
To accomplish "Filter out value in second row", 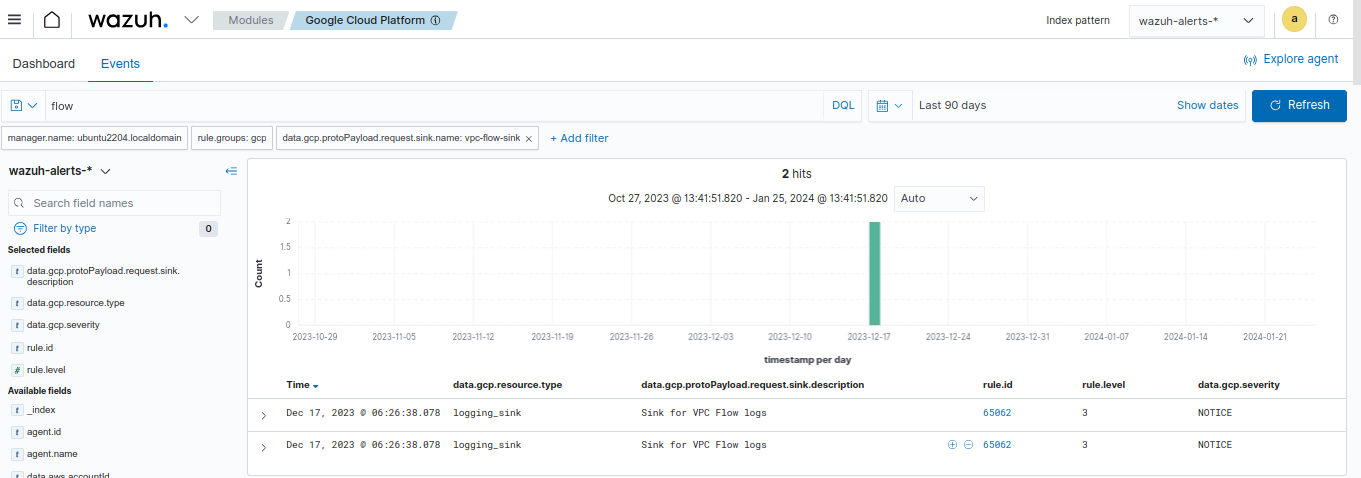I will click(x=968, y=445).
